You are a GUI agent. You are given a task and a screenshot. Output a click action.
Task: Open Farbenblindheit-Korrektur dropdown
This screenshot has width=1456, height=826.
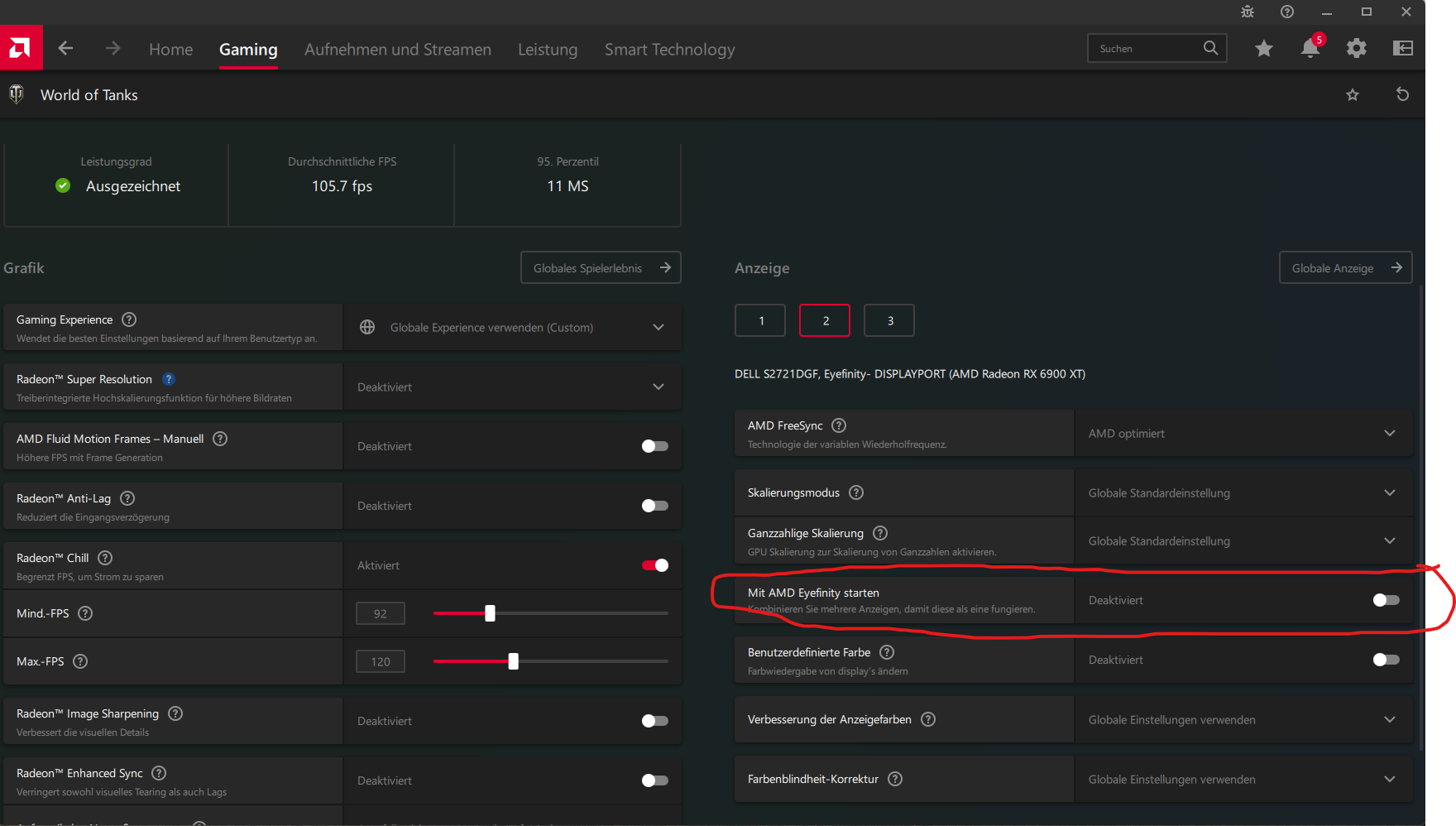[1243, 779]
